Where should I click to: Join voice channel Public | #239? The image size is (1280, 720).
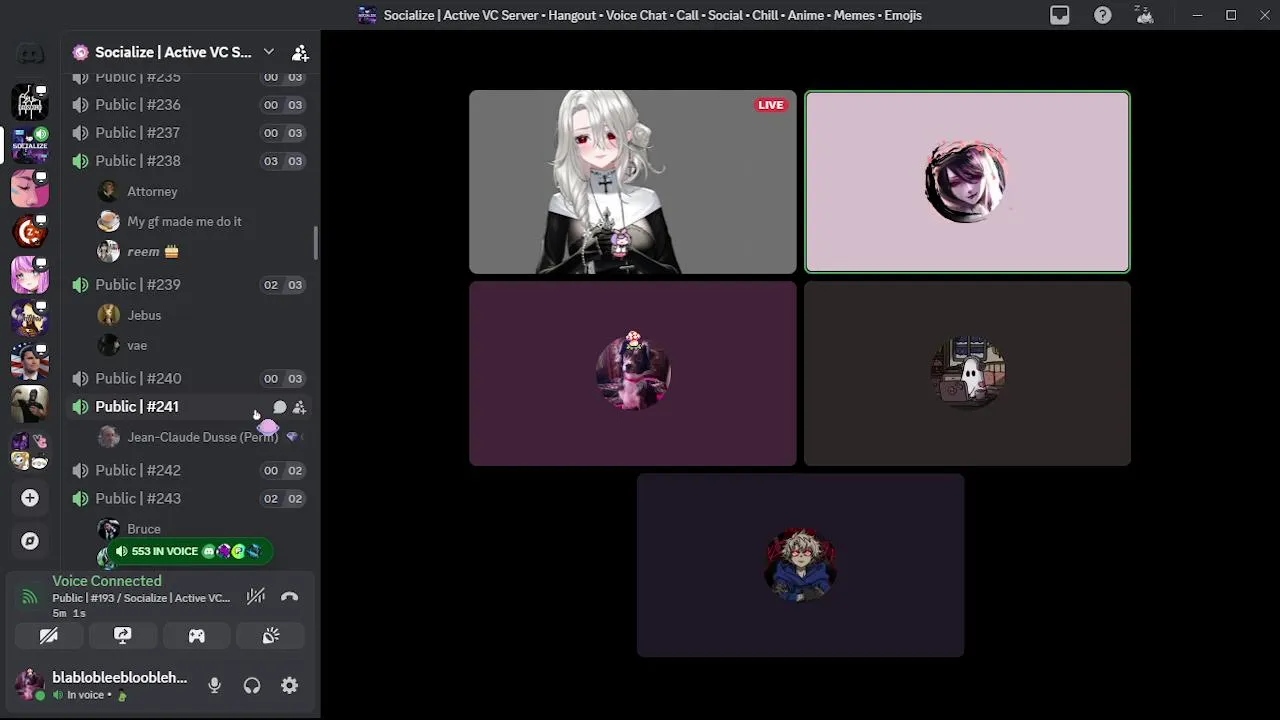(x=189, y=285)
